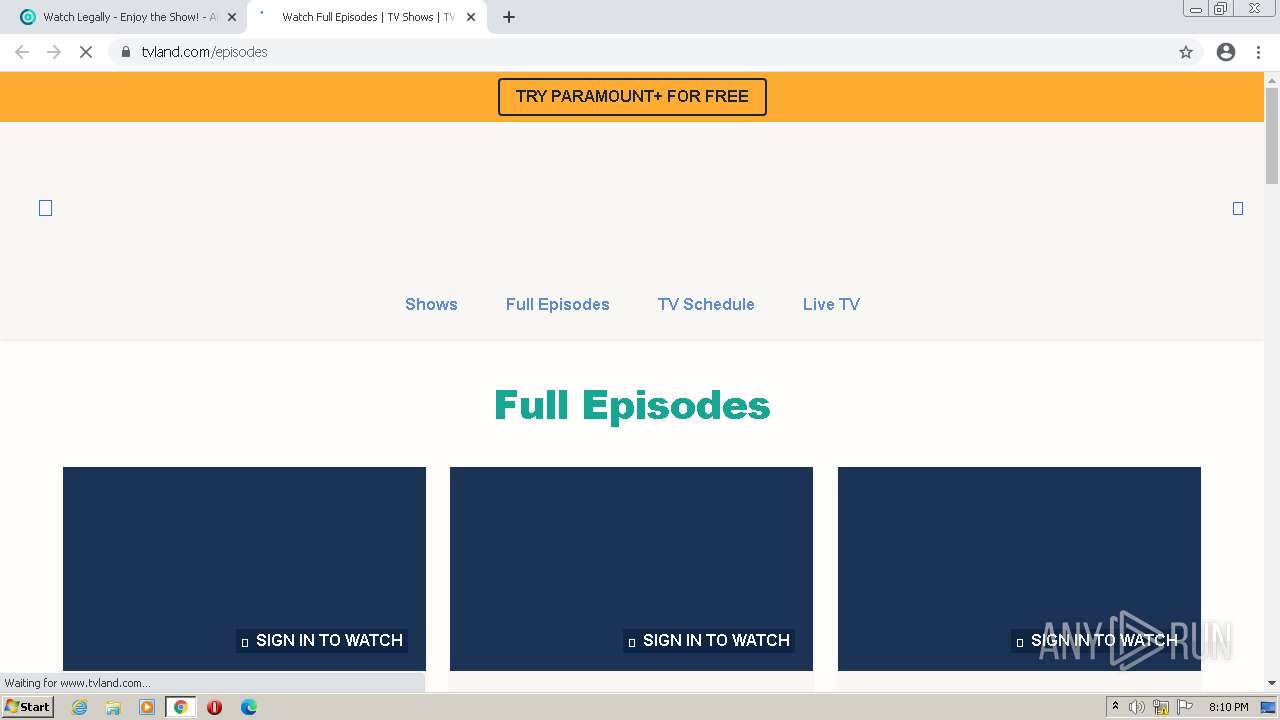The image size is (1280, 720).
Task: Open the network tray icon
Action: pos(1161,707)
